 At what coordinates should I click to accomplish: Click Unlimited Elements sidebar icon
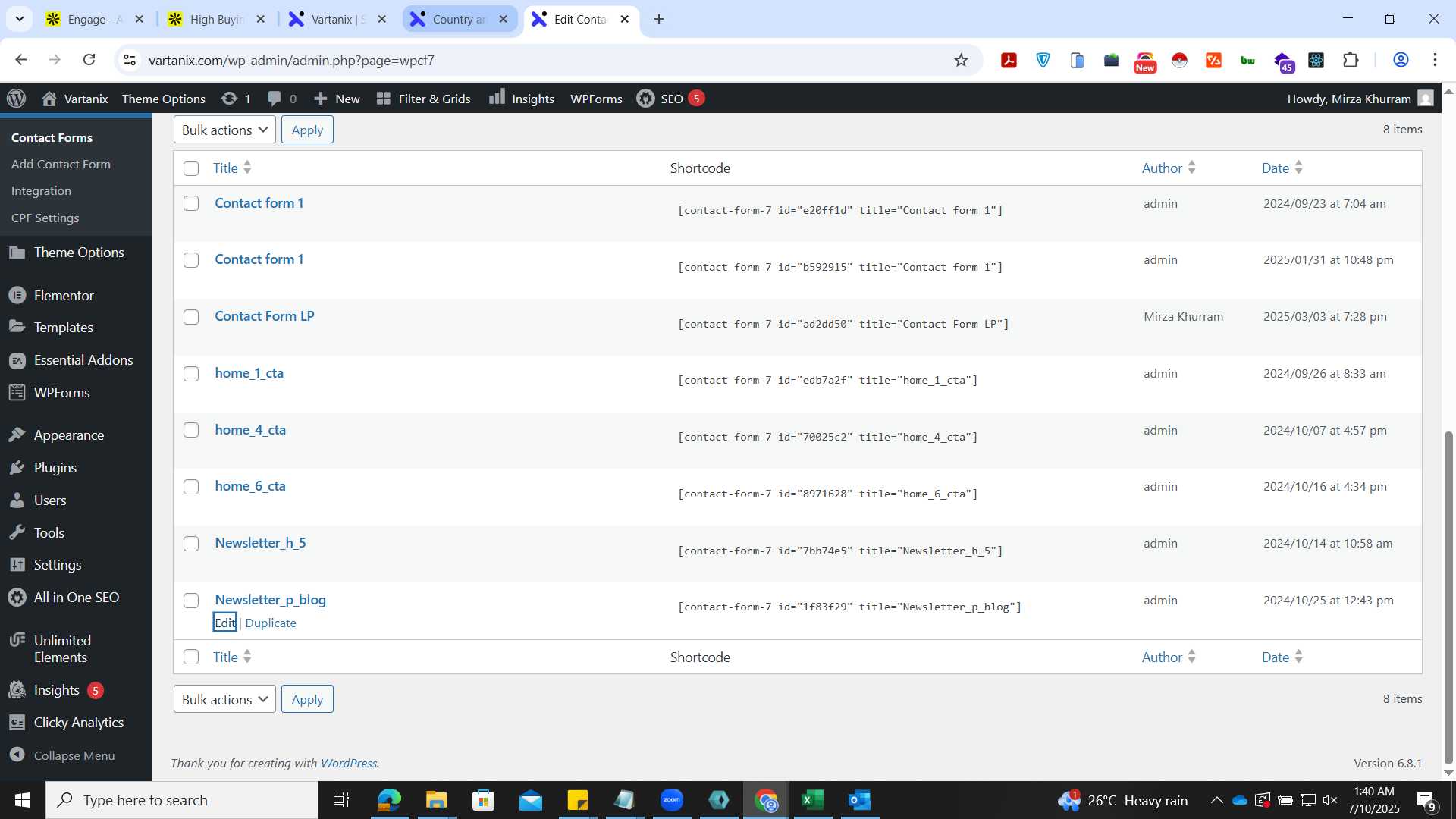17,641
